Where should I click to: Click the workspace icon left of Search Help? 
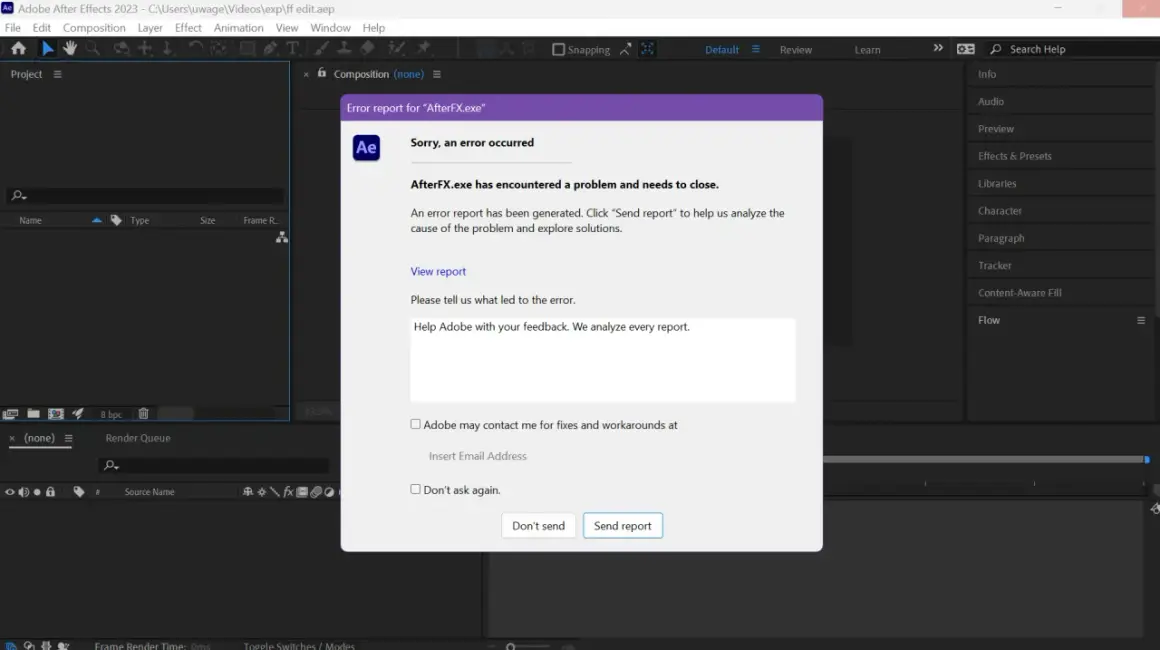pyautogui.click(x=965, y=49)
